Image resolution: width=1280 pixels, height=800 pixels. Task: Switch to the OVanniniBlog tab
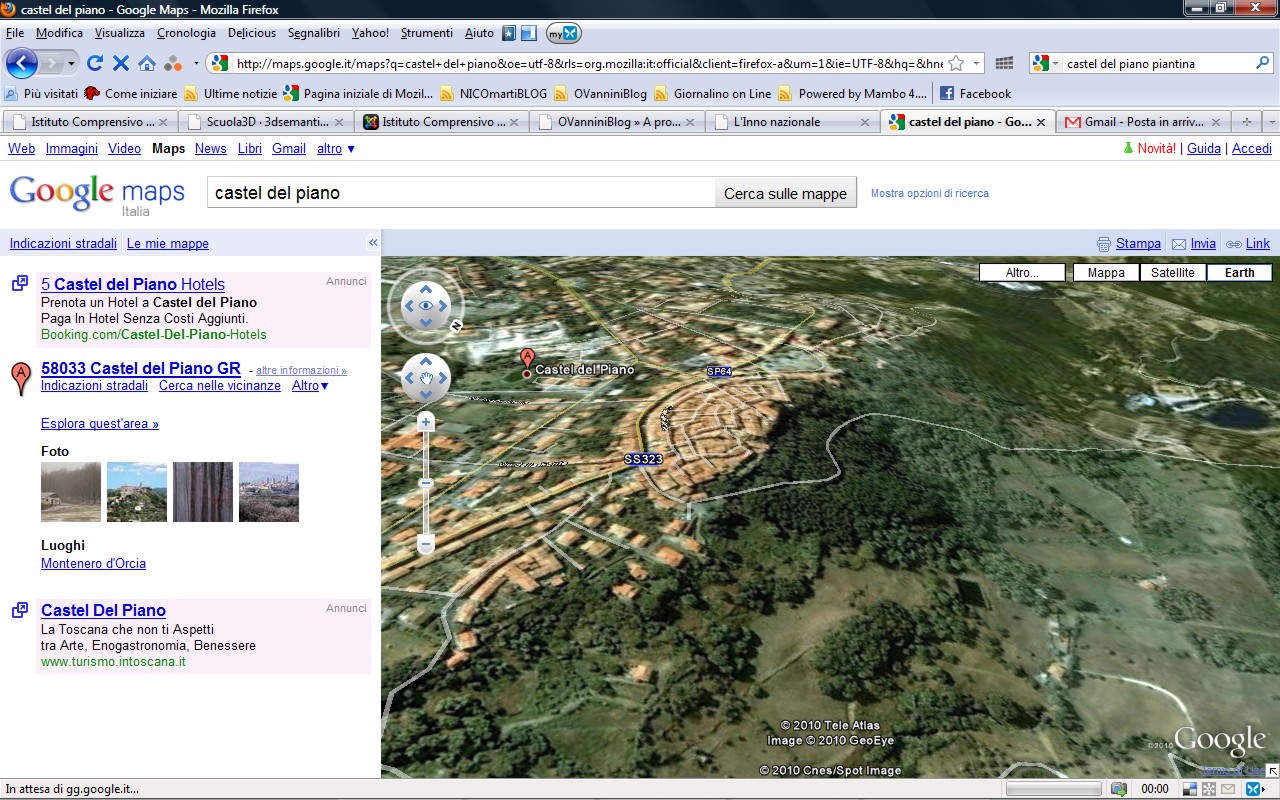[x=618, y=122]
